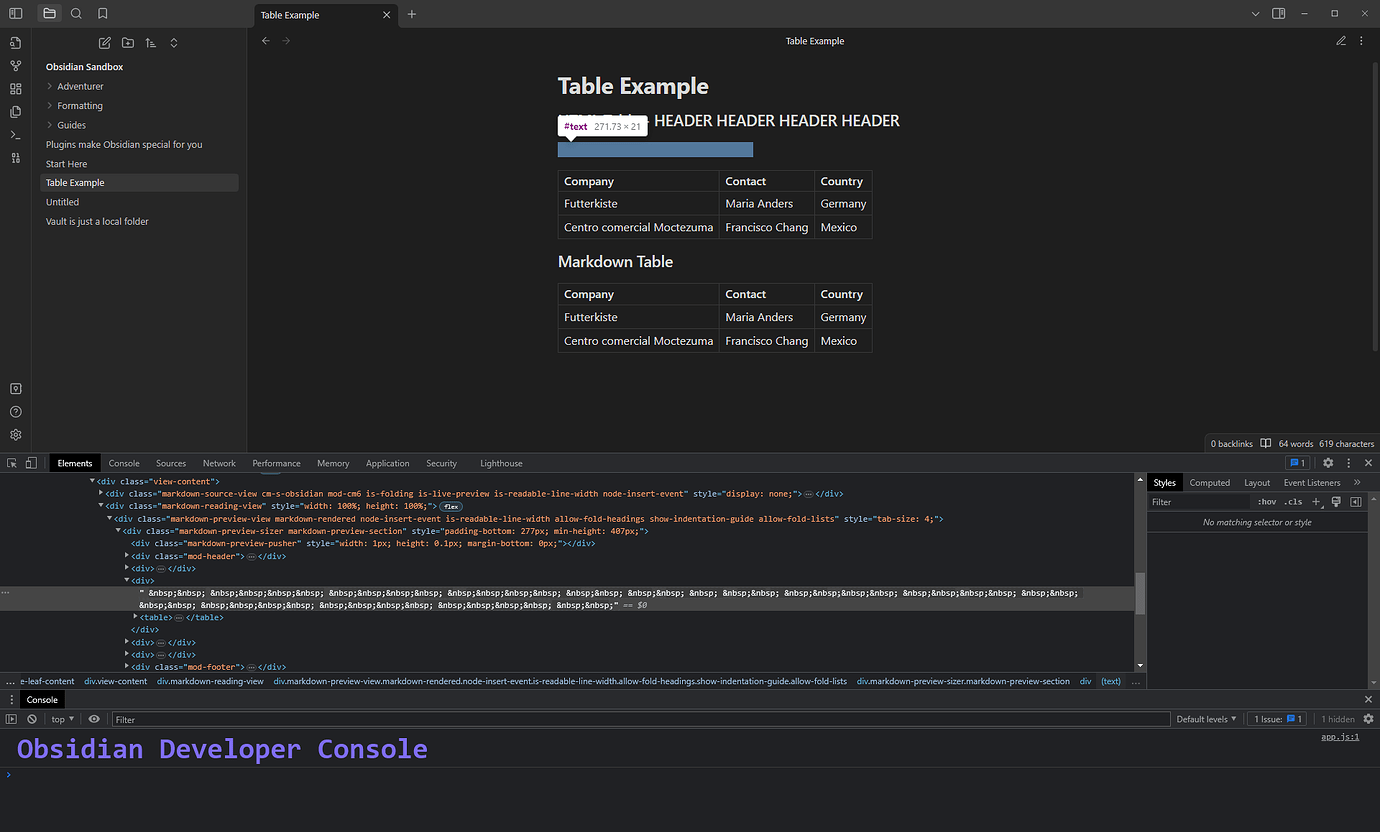This screenshot has width=1380, height=832.
Task: Create a new note with the pencil icon
Action: pos(104,43)
